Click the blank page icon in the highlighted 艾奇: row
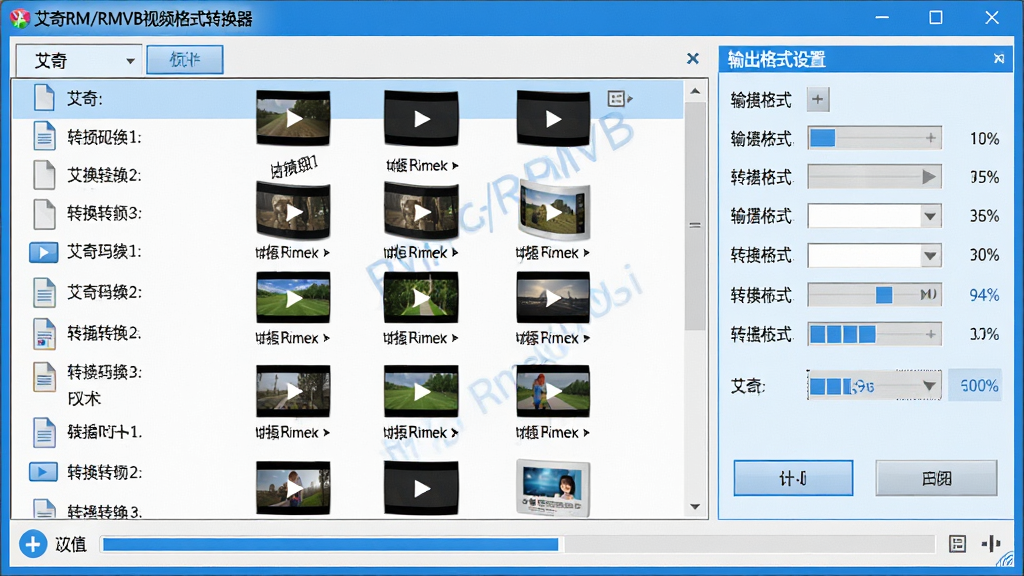 44,98
